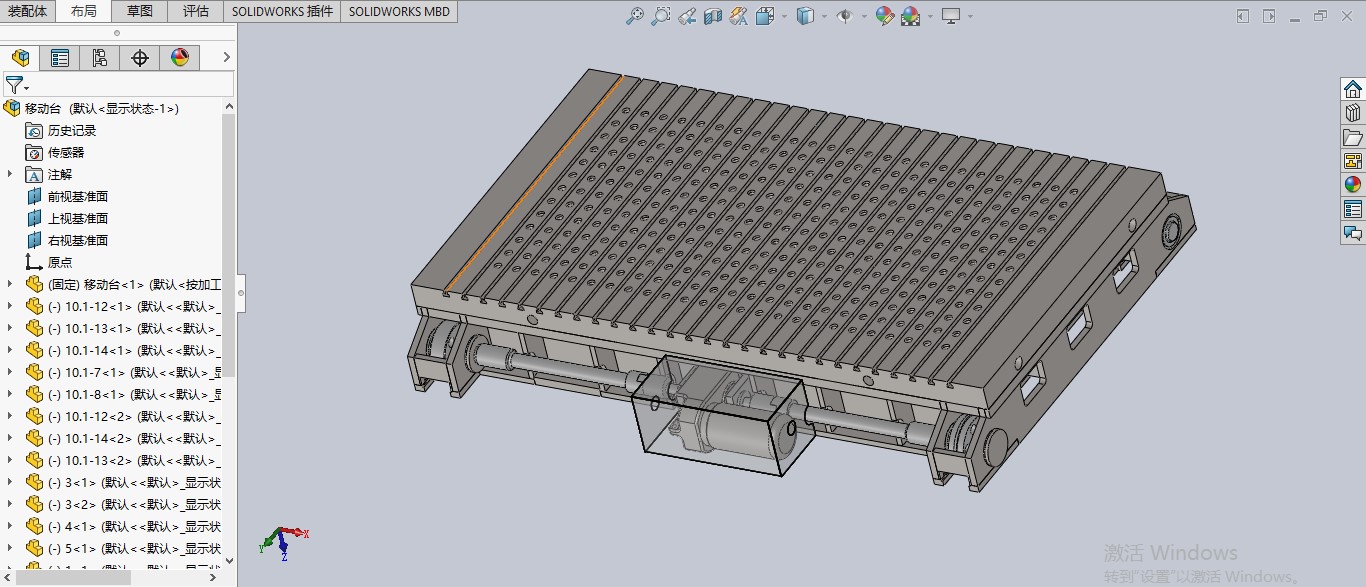Screen dimensions: 1366x587
Task: Open the Section View tool
Action: point(711,16)
